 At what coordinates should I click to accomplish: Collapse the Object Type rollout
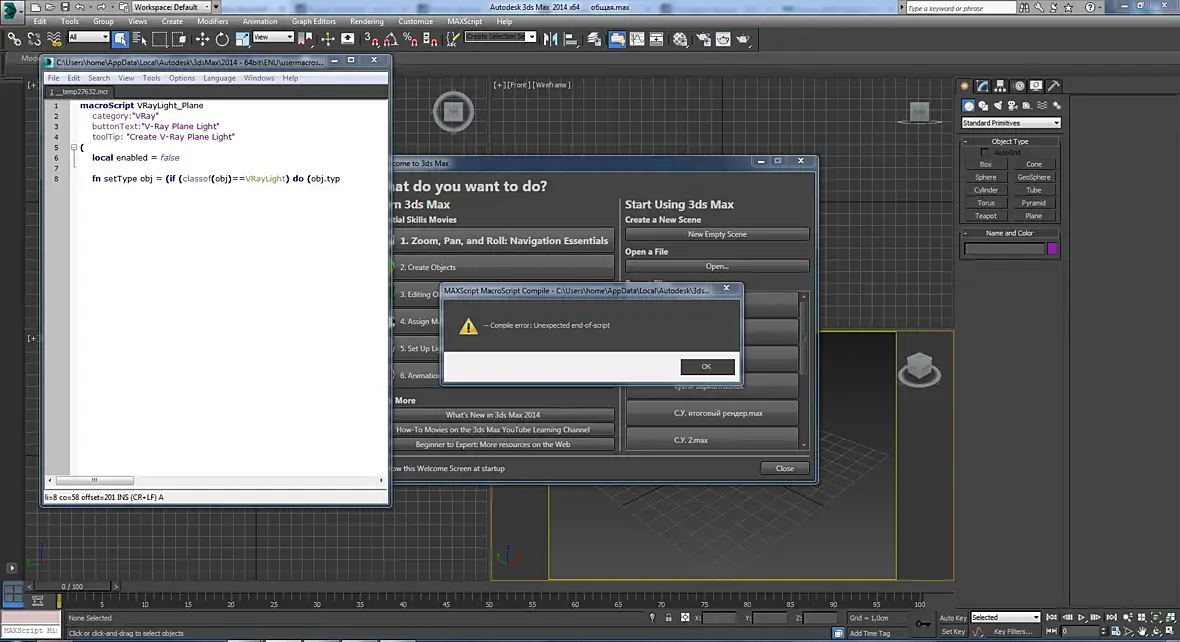[1009, 141]
